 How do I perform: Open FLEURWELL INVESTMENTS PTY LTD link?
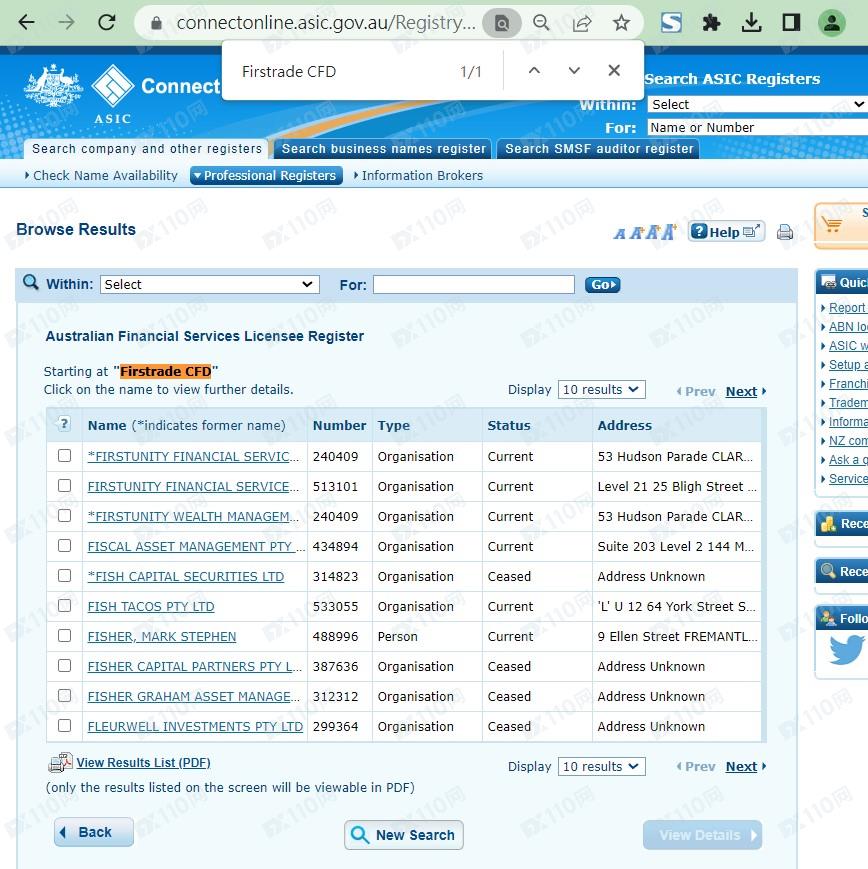[x=195, y=726]
